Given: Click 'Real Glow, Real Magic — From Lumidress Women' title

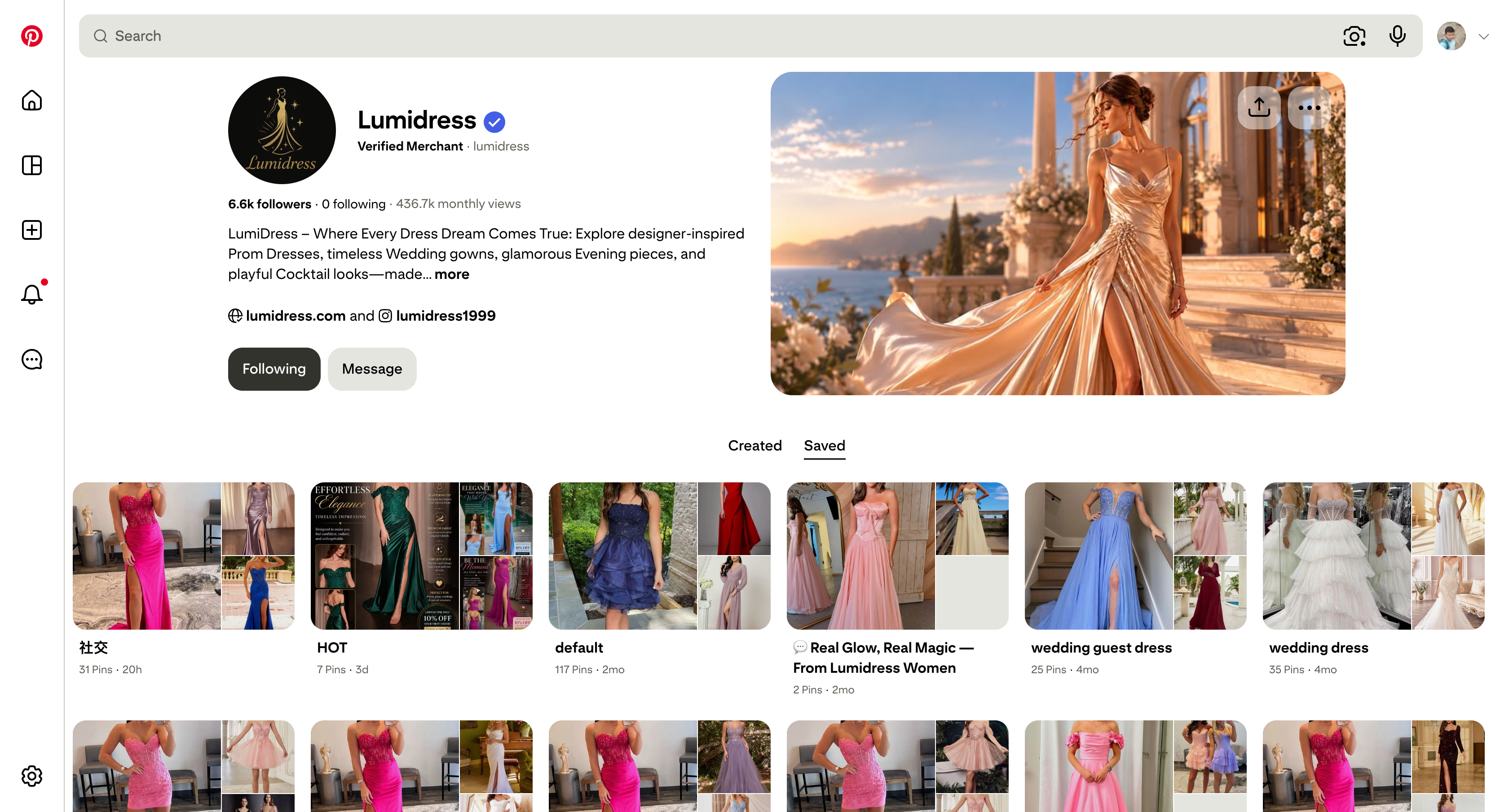Looking at the screenshot, I should [x=883, y=658].
